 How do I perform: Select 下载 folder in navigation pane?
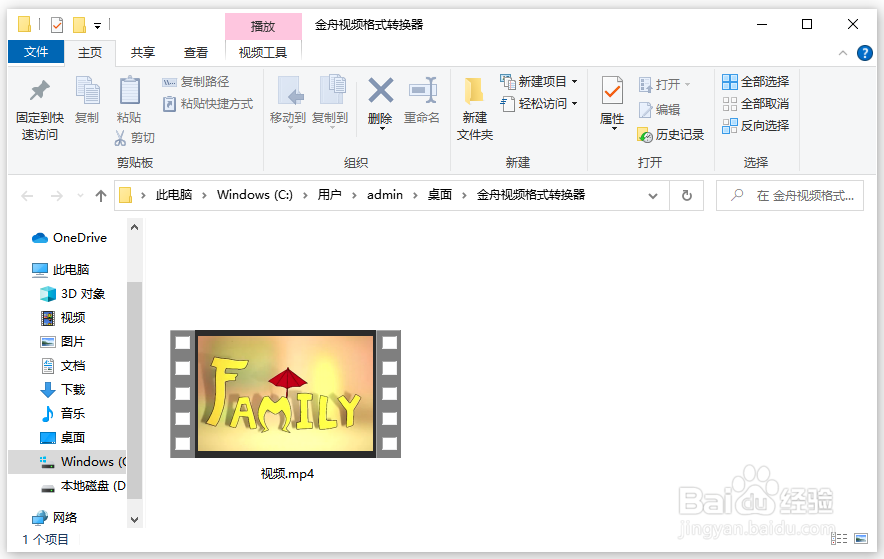point(63,390)
